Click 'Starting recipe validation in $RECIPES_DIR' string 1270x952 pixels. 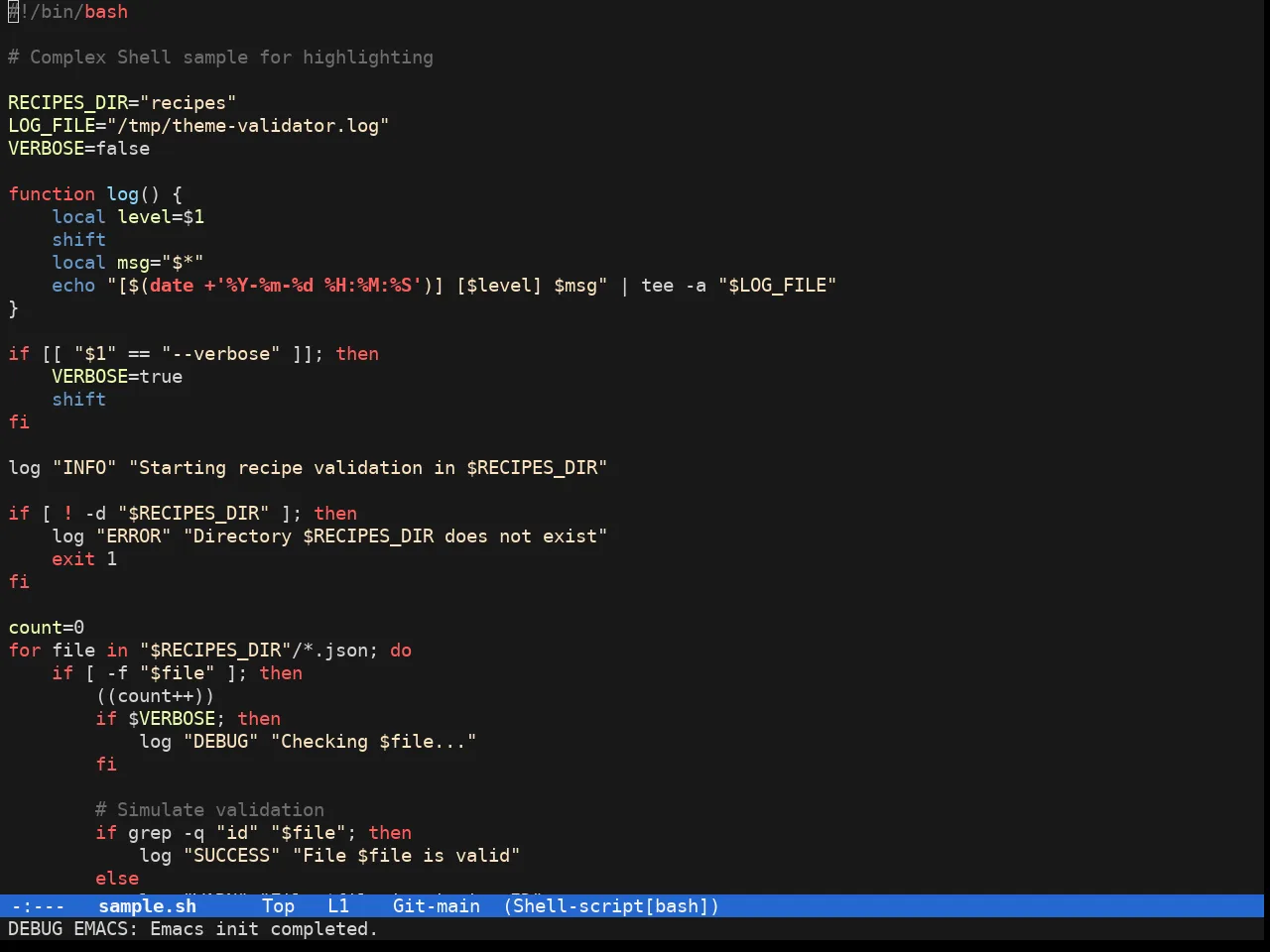[x=368, y=468]
